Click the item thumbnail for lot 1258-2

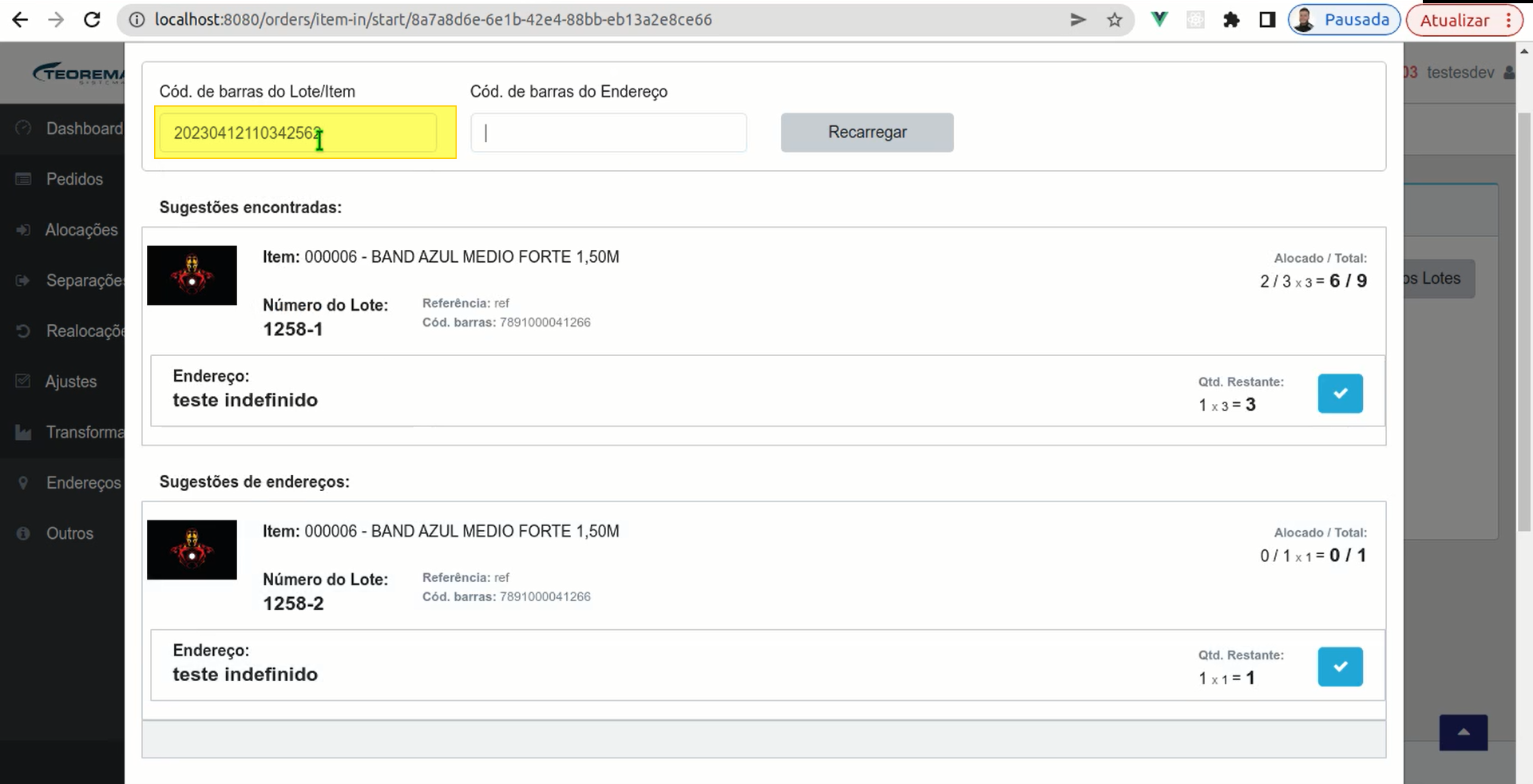pyautogui.click(x=192, y=550)
